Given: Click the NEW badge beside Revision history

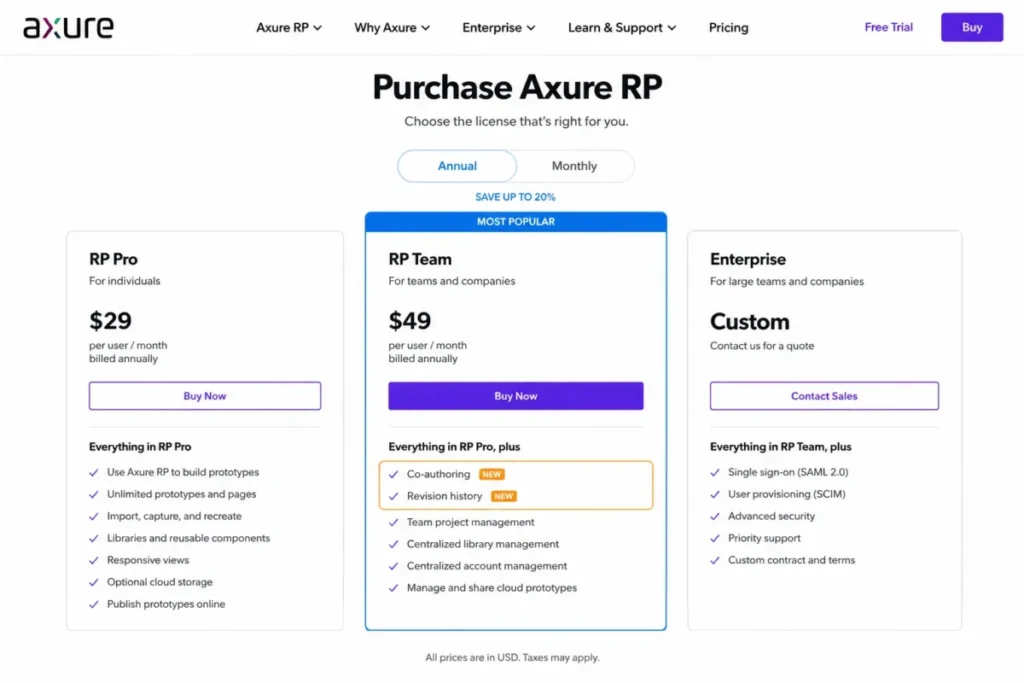Looking at the screenshot, I should 504,496.
